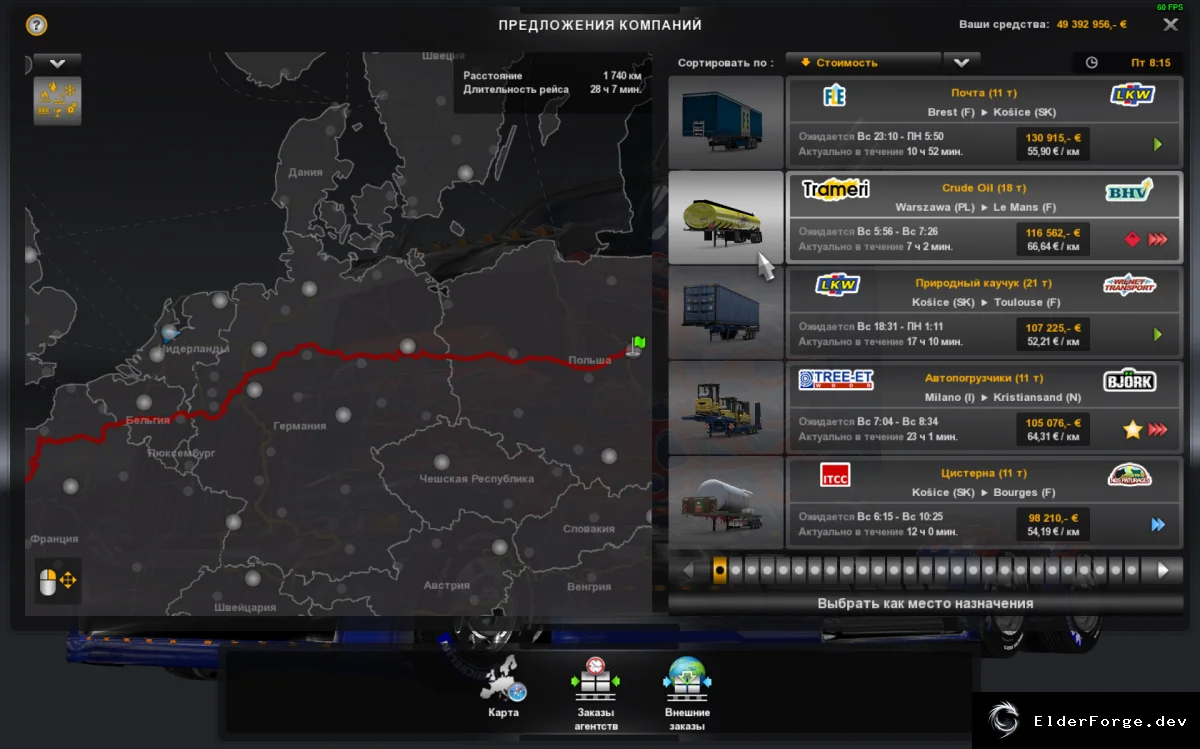
Task: Click the ITCC company logo
Action: tap(834, 474)
